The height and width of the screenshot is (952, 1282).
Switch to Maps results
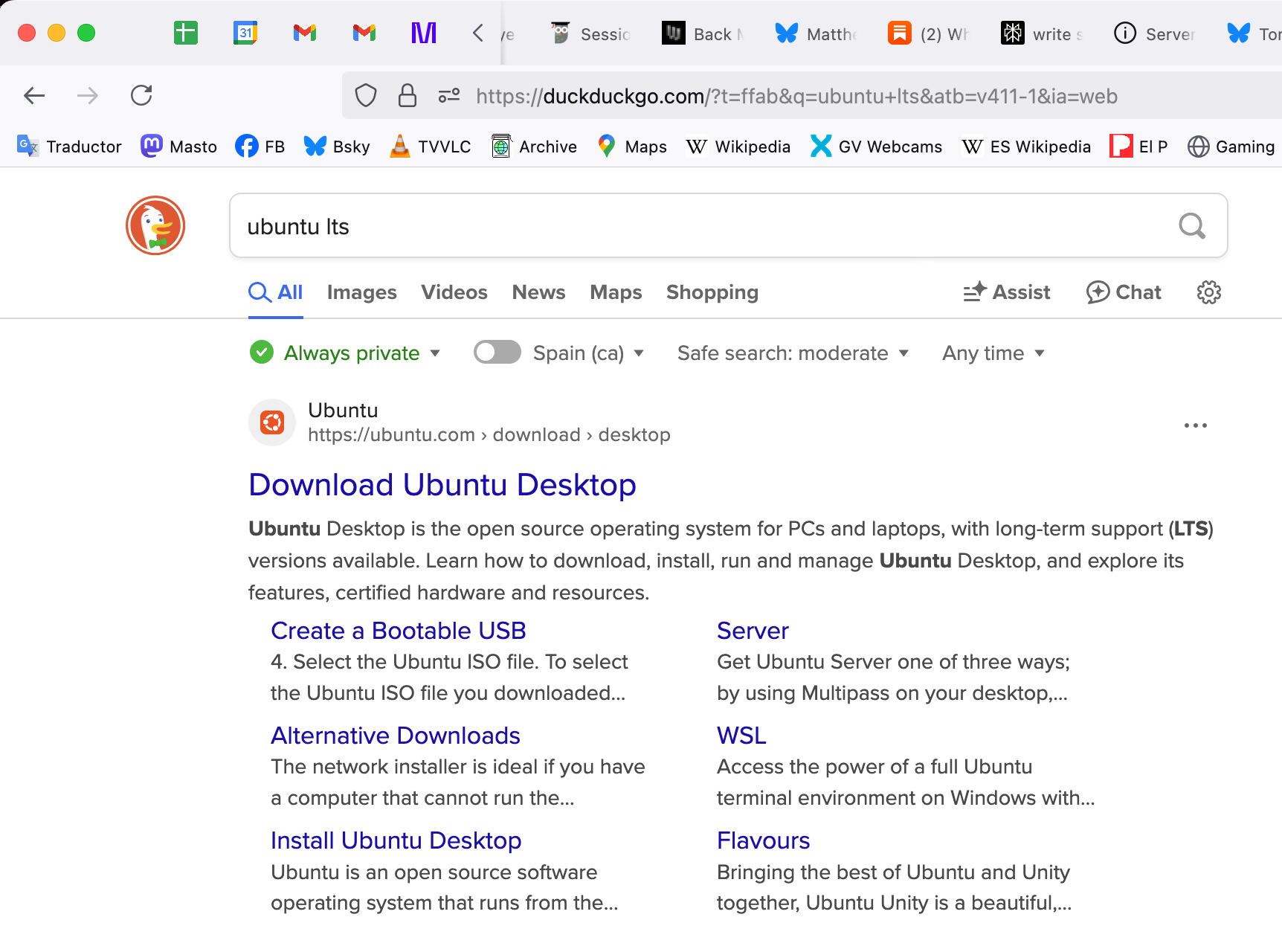click(616, 292)
